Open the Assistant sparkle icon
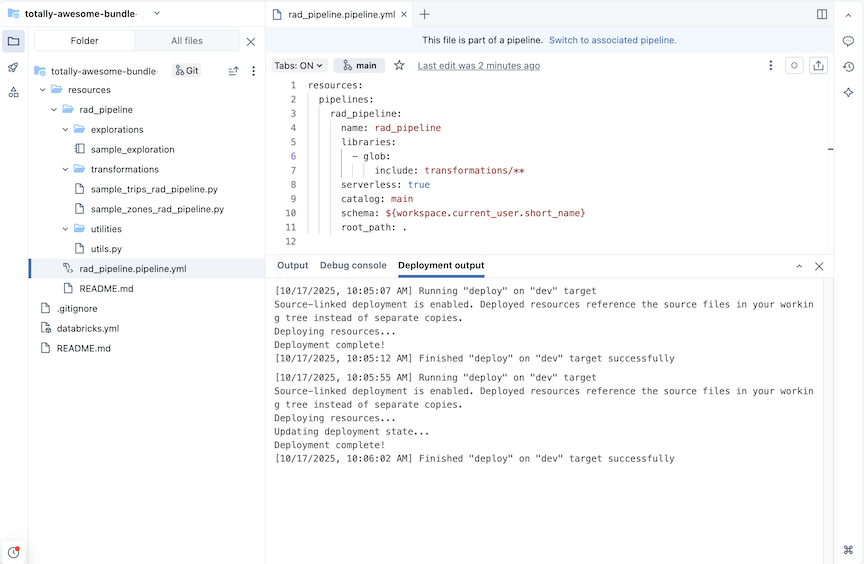Screen dimensions: 864x564 click(848, 92)
